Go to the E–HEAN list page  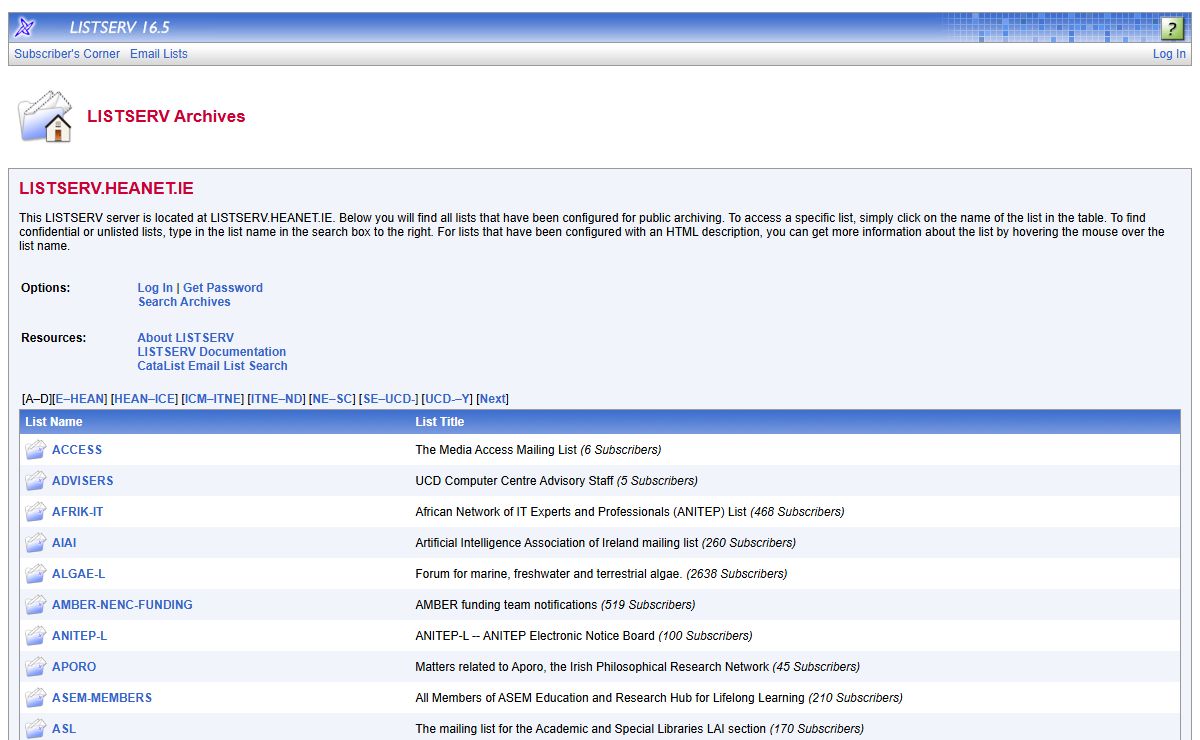80,399
